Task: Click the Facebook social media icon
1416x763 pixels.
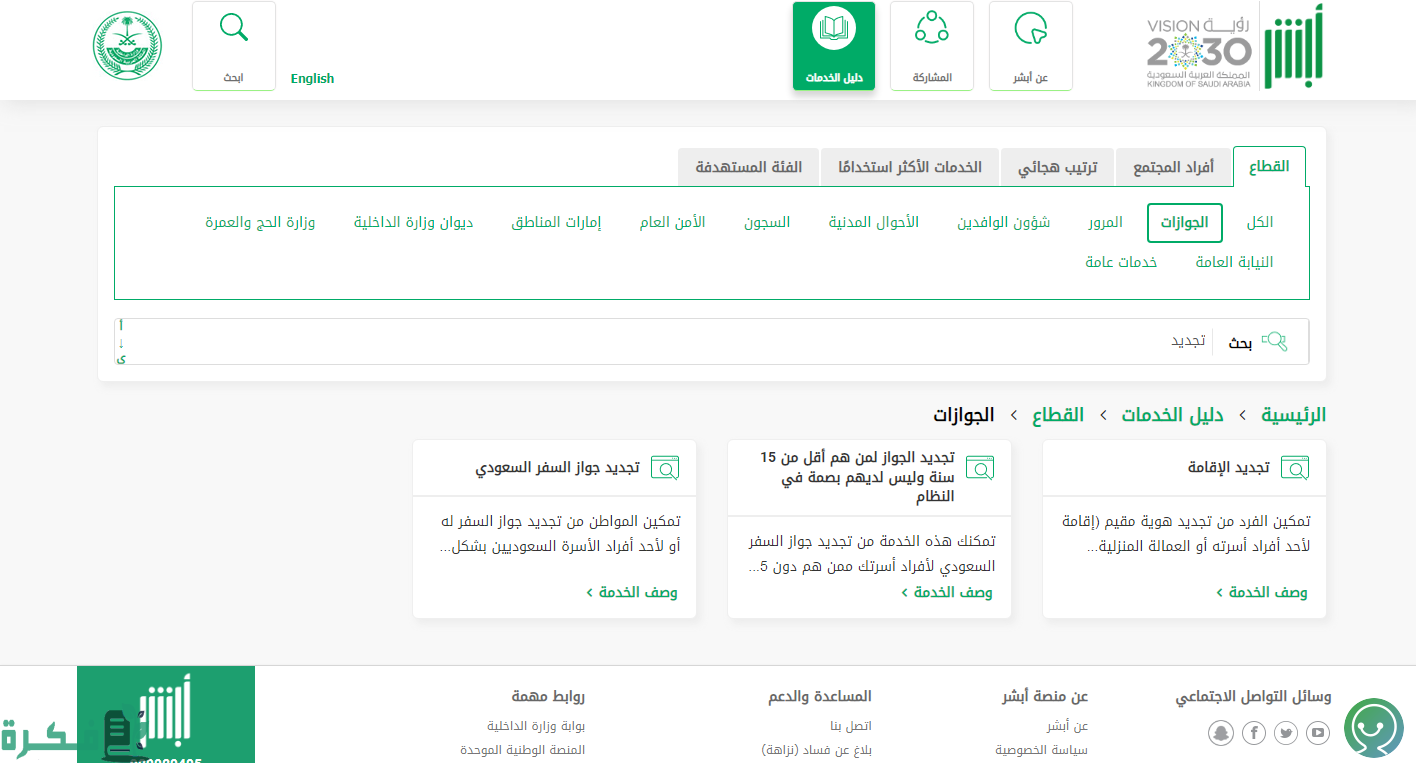Action: pyautogui.click(x=1254, y=734)
